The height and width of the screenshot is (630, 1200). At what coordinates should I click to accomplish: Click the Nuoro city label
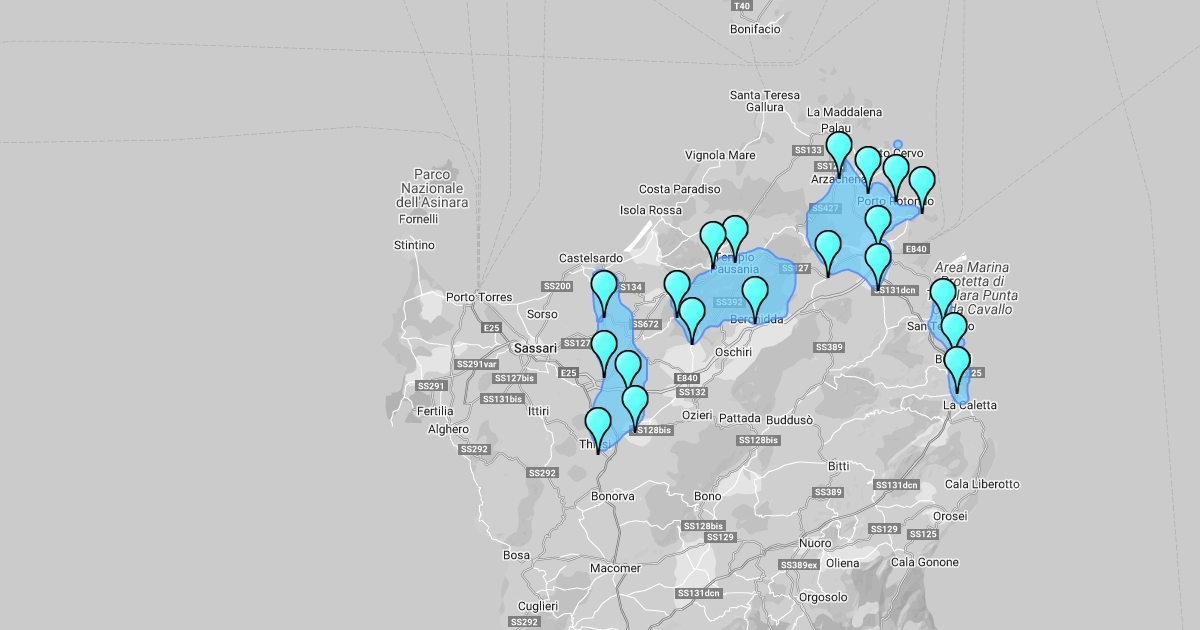point(815,543)
